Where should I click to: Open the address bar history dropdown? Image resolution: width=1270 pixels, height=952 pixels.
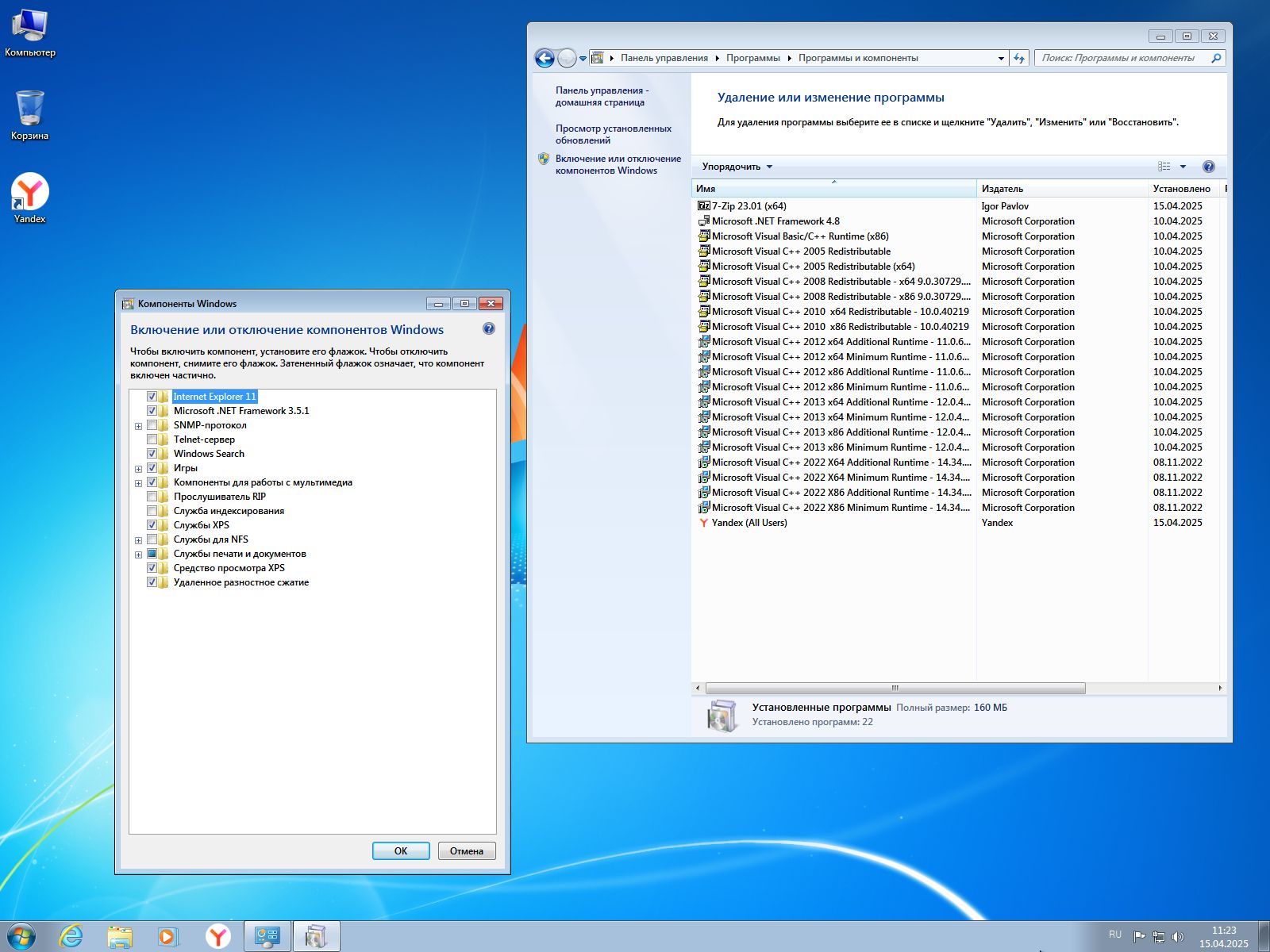coord(1000,58)
